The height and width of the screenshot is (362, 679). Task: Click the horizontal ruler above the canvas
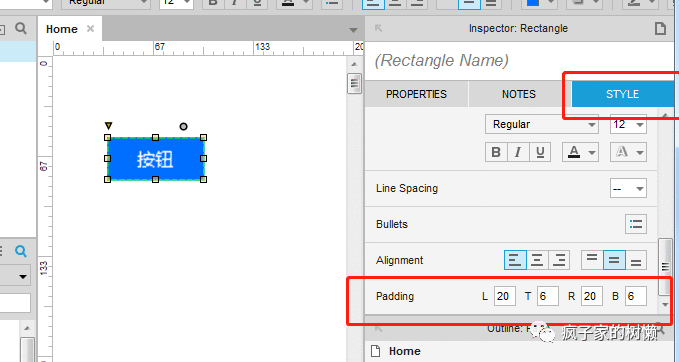click(208, 48)
